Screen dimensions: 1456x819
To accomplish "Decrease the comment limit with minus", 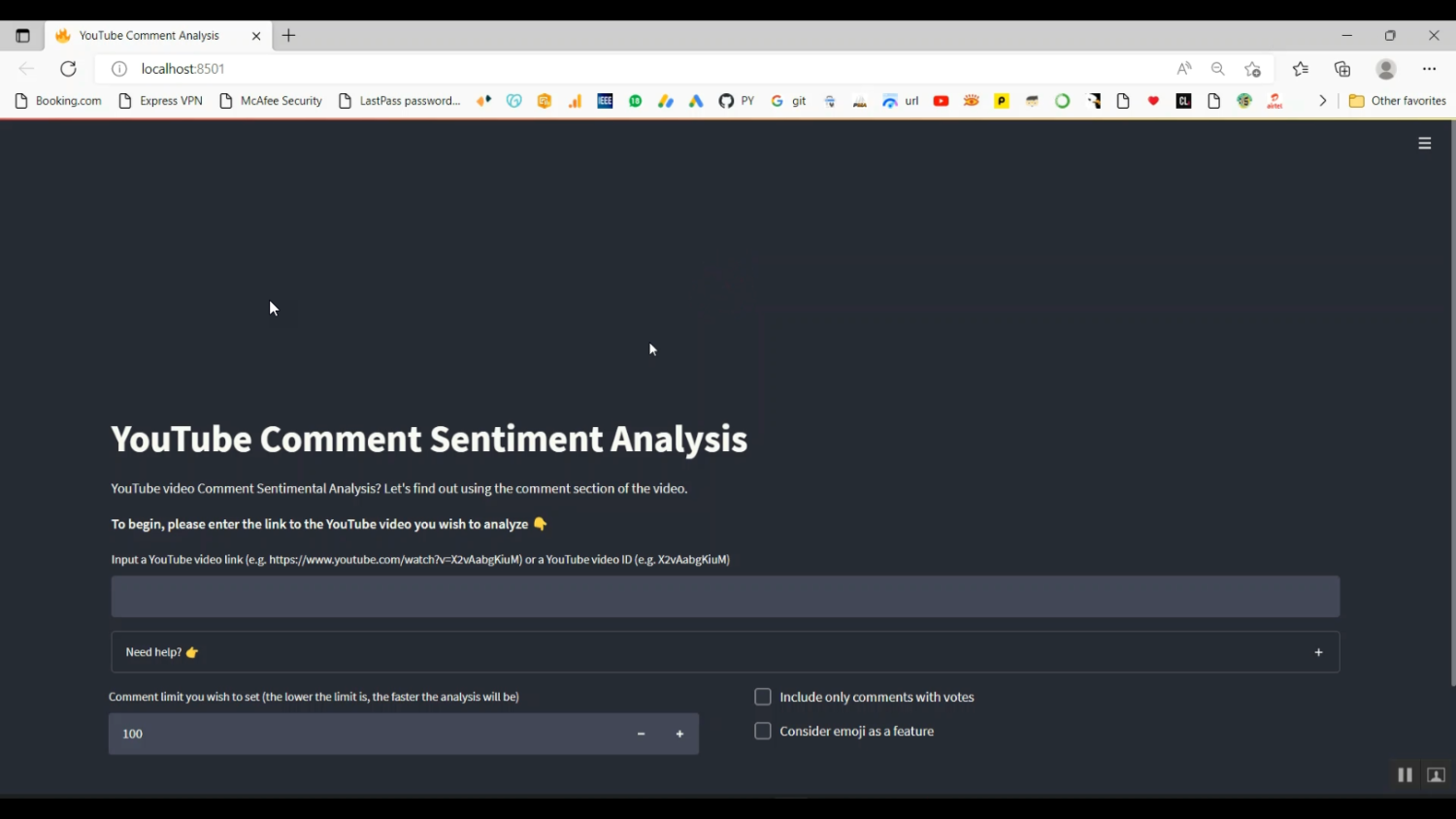I will 641,735.
